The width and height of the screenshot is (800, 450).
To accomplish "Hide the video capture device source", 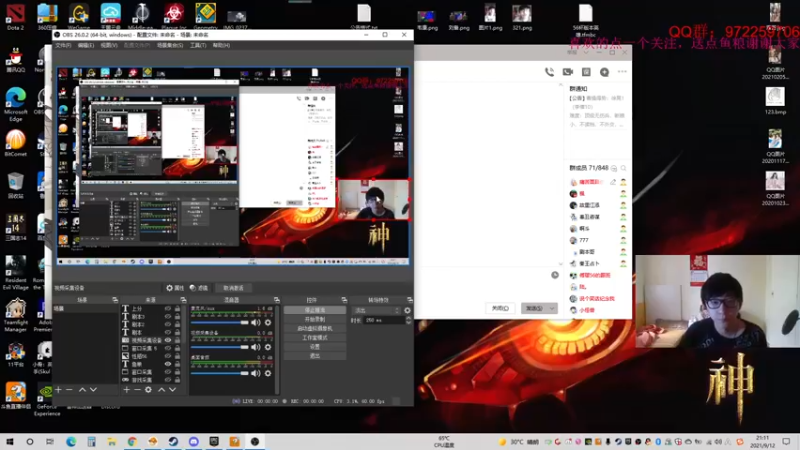I will tap(167, 340).
